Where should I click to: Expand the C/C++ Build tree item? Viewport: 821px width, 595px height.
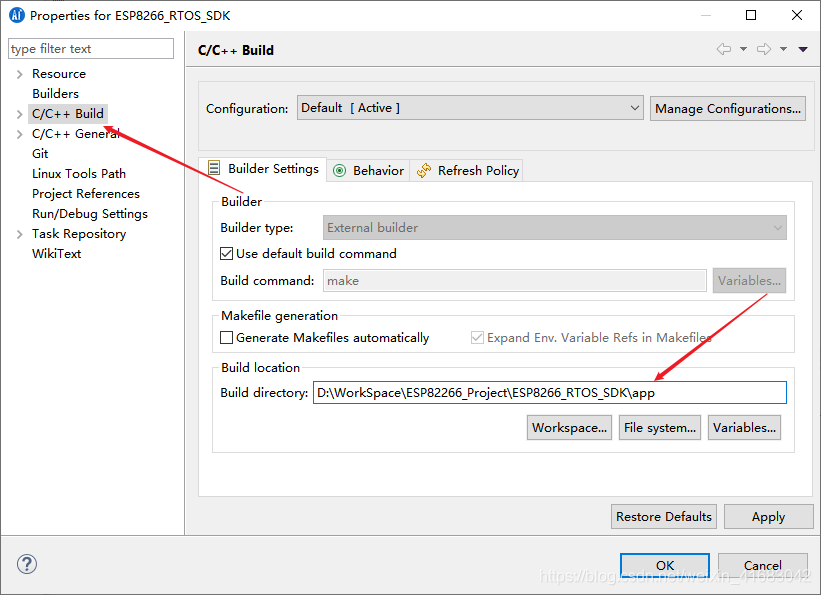pos(18,113)
